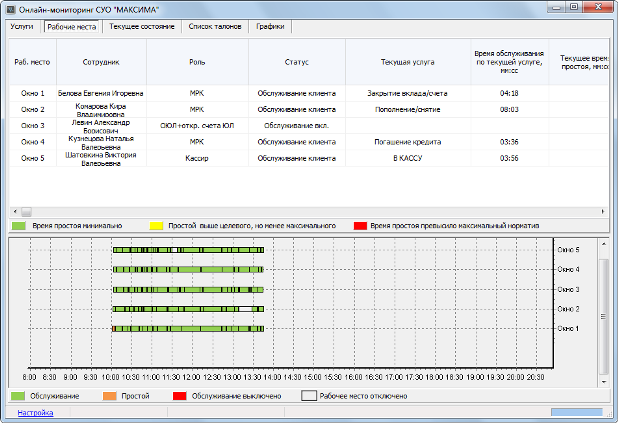Go to the Графики tab
Screen dimensions: 618x423
tap(269, 26)
